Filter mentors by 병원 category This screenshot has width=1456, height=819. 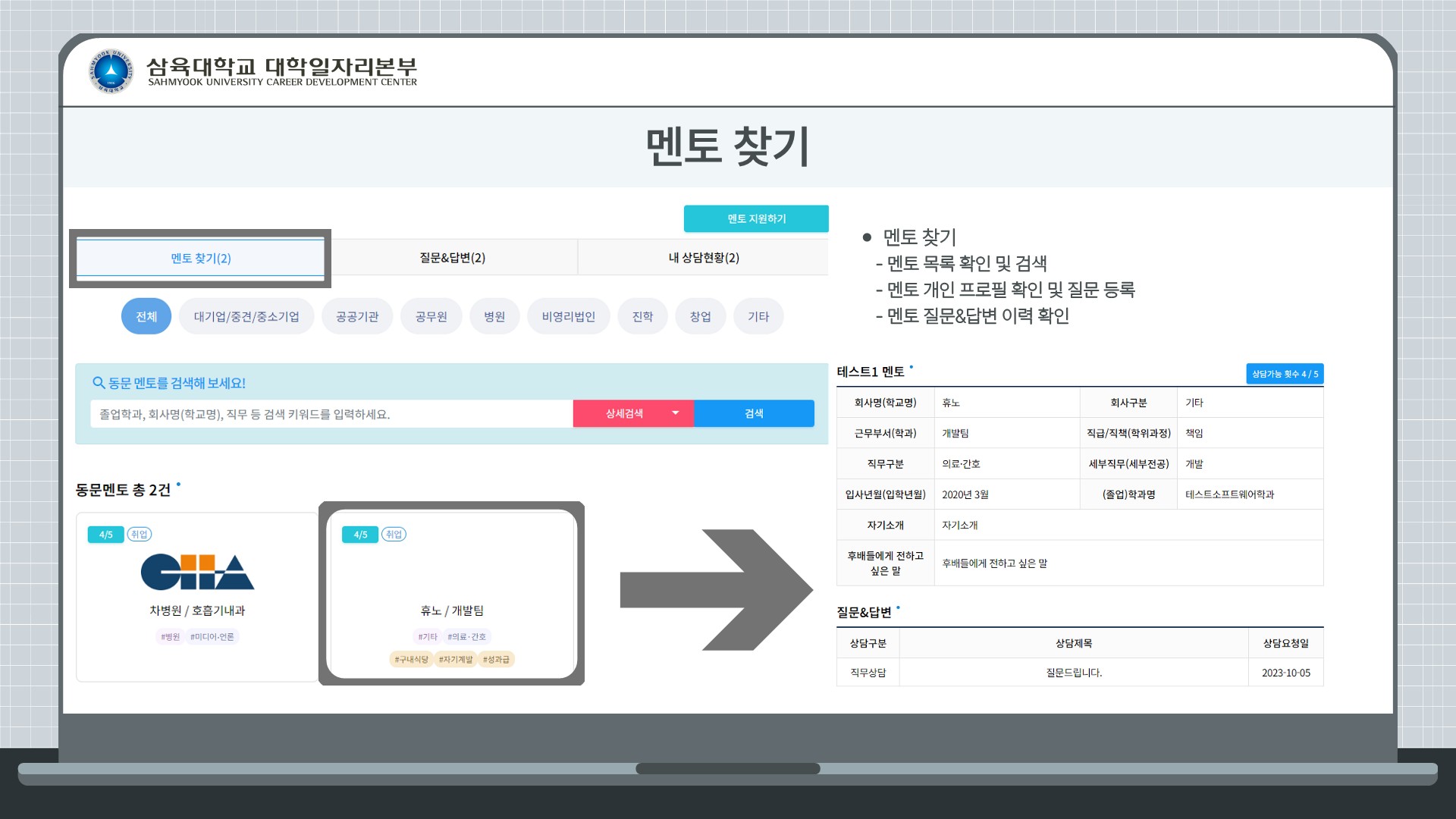coord(494,316)
